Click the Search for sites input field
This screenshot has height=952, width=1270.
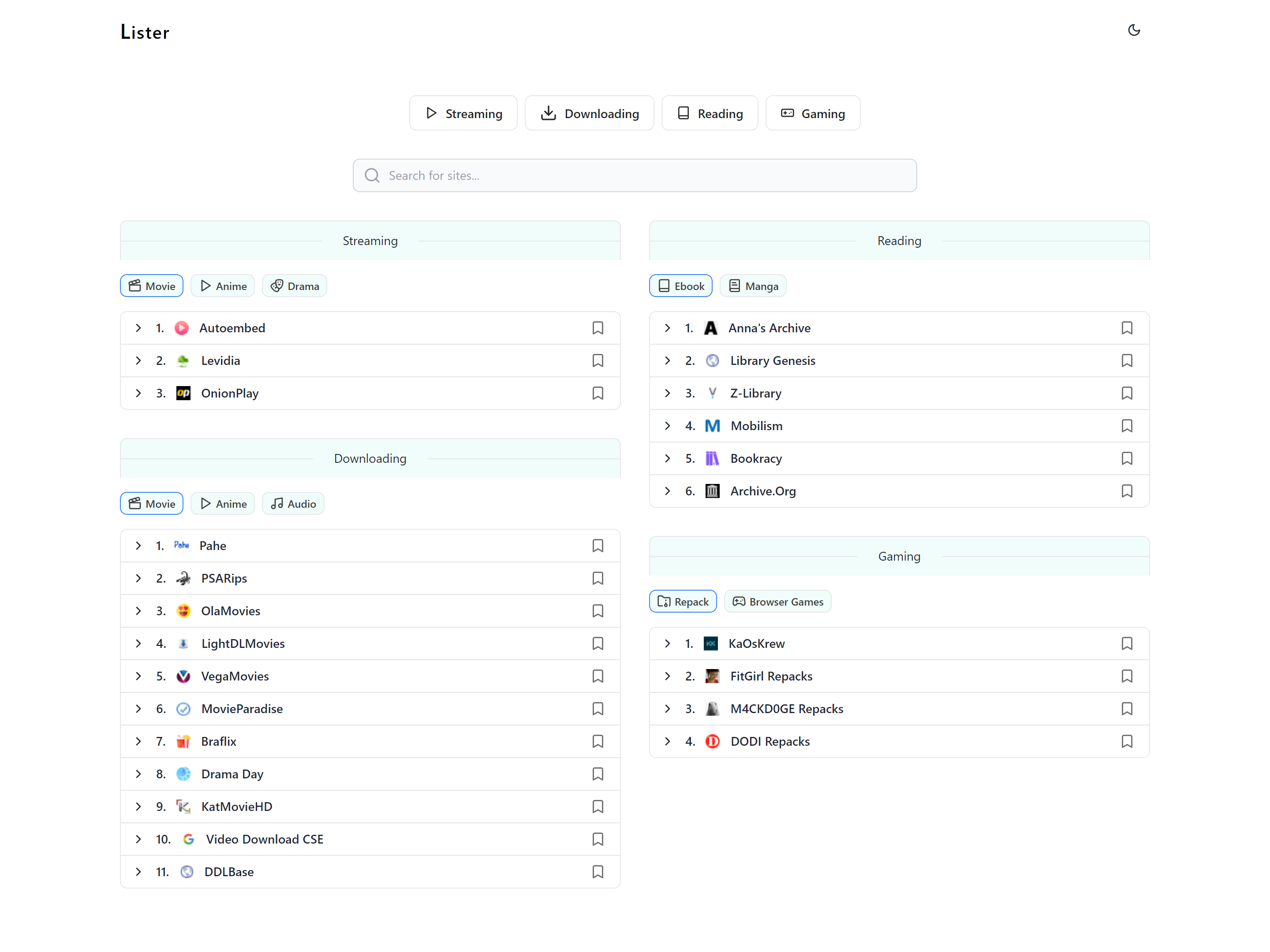(x=635, y=175)
